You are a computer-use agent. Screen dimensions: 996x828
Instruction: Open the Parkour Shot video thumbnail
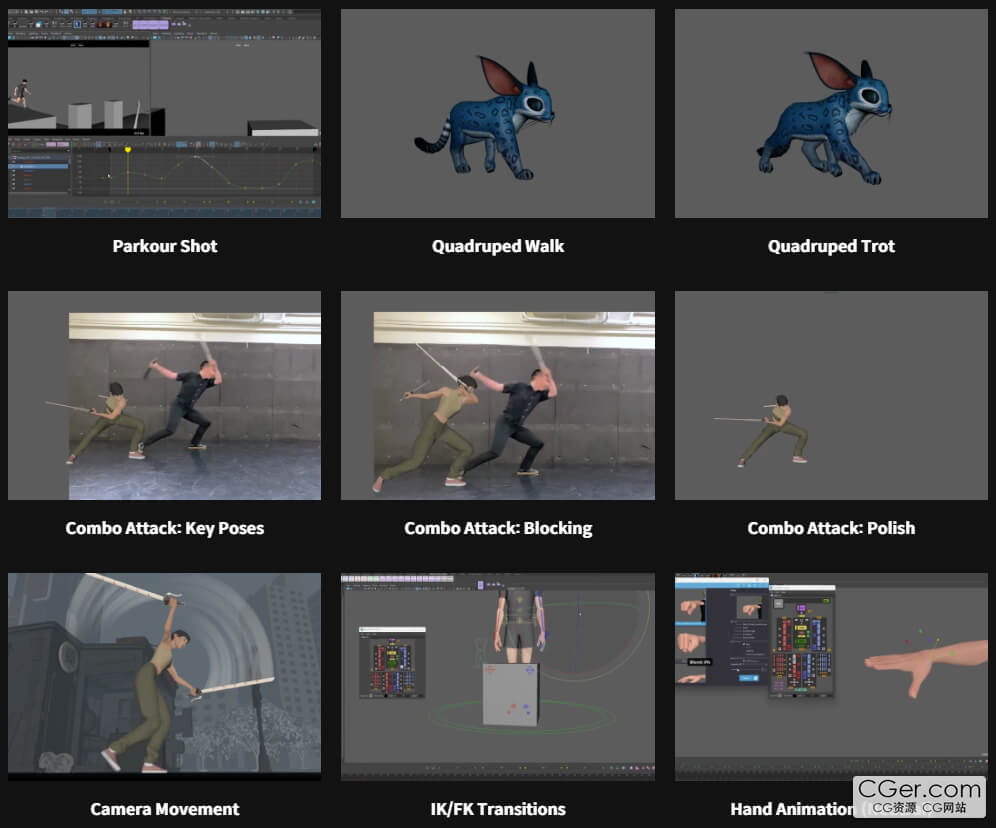point(164,113)
